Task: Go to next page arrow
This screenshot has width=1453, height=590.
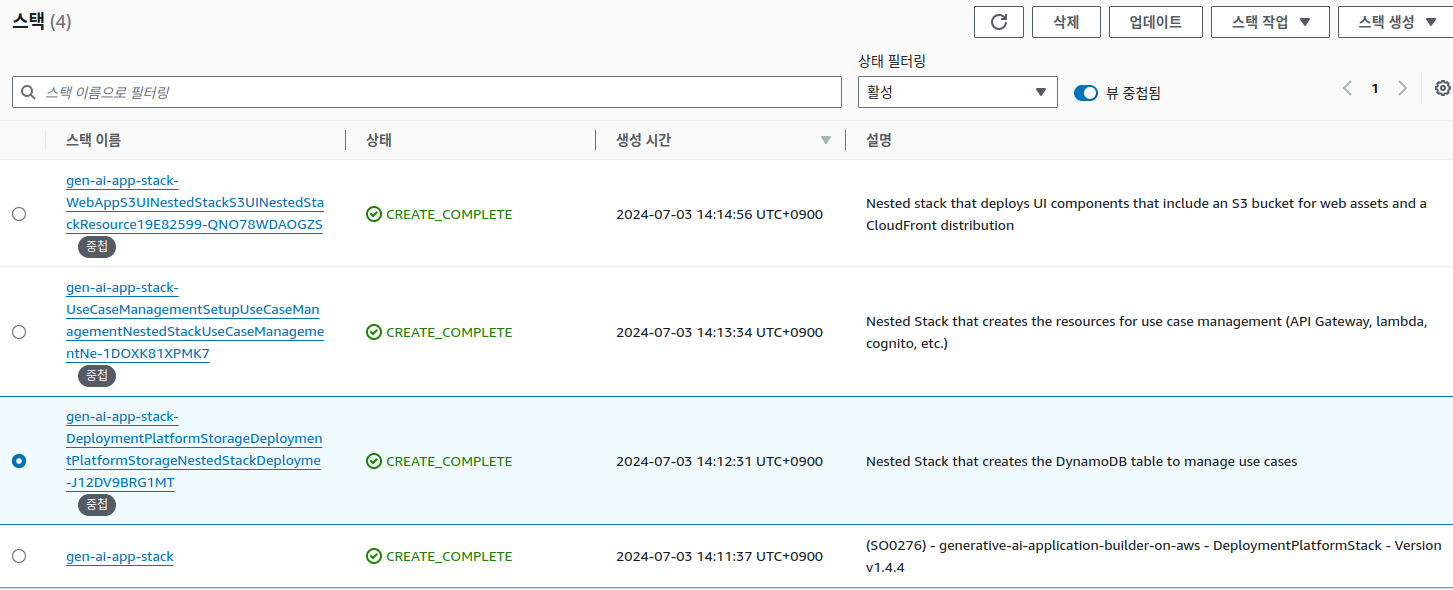Action: 1402,88
